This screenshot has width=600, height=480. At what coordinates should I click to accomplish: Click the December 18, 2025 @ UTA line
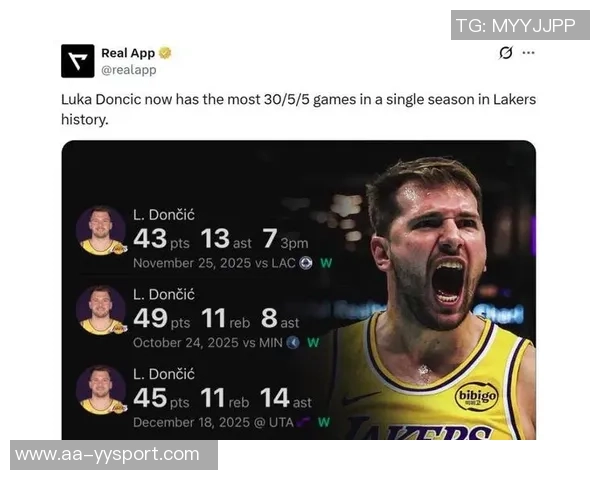coord(213,421)
